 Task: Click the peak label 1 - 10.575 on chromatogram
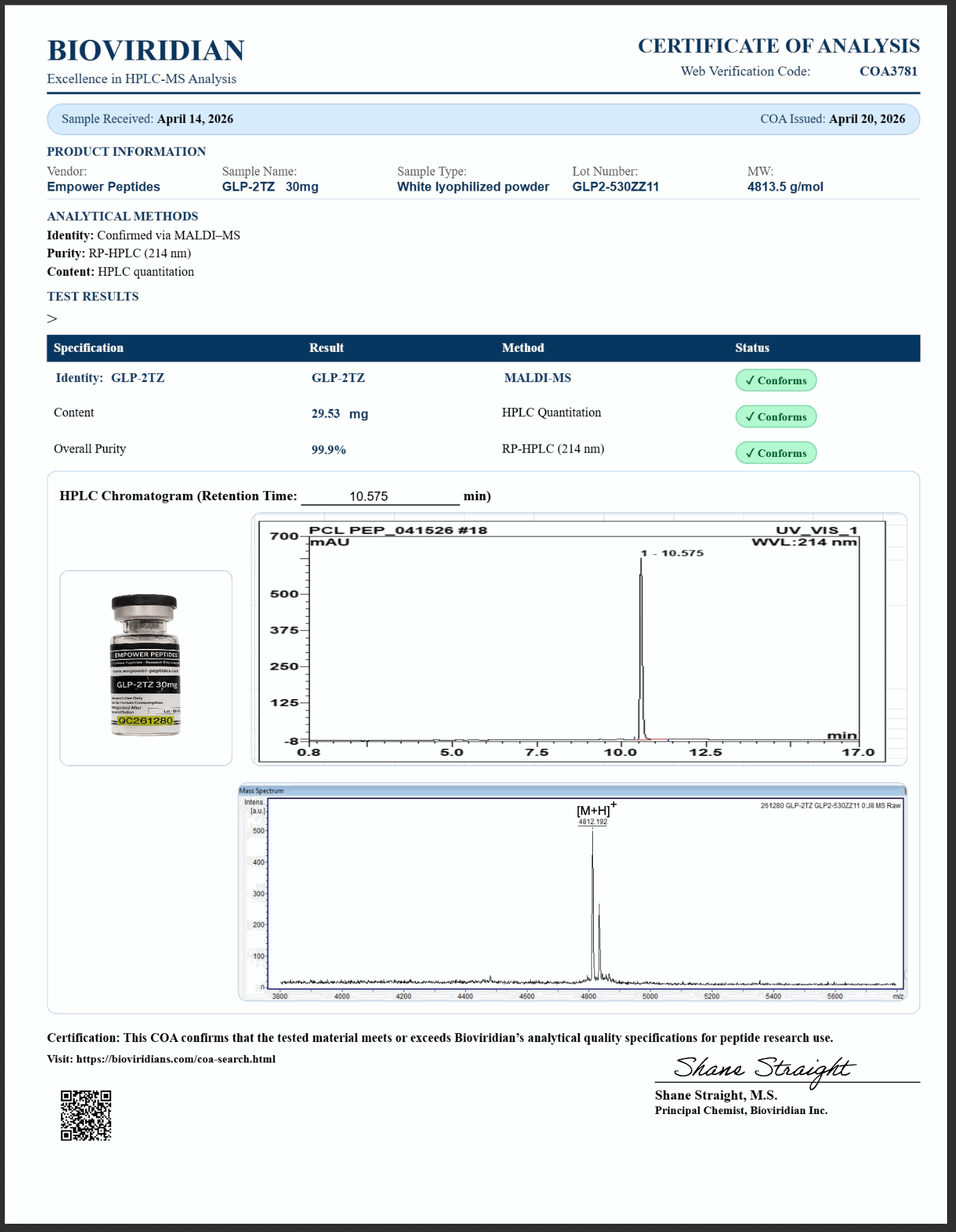tap(673, 553)
